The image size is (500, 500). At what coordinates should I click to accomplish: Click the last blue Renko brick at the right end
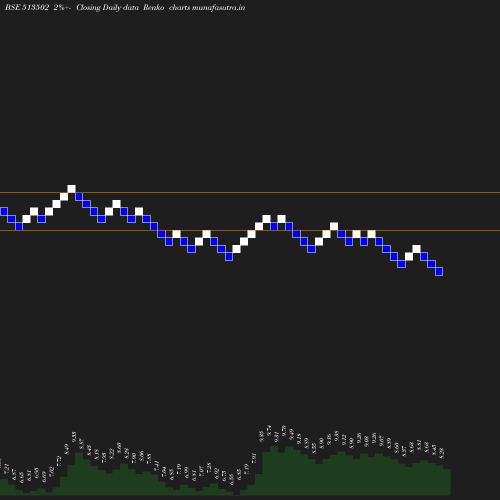coord(439,271)
